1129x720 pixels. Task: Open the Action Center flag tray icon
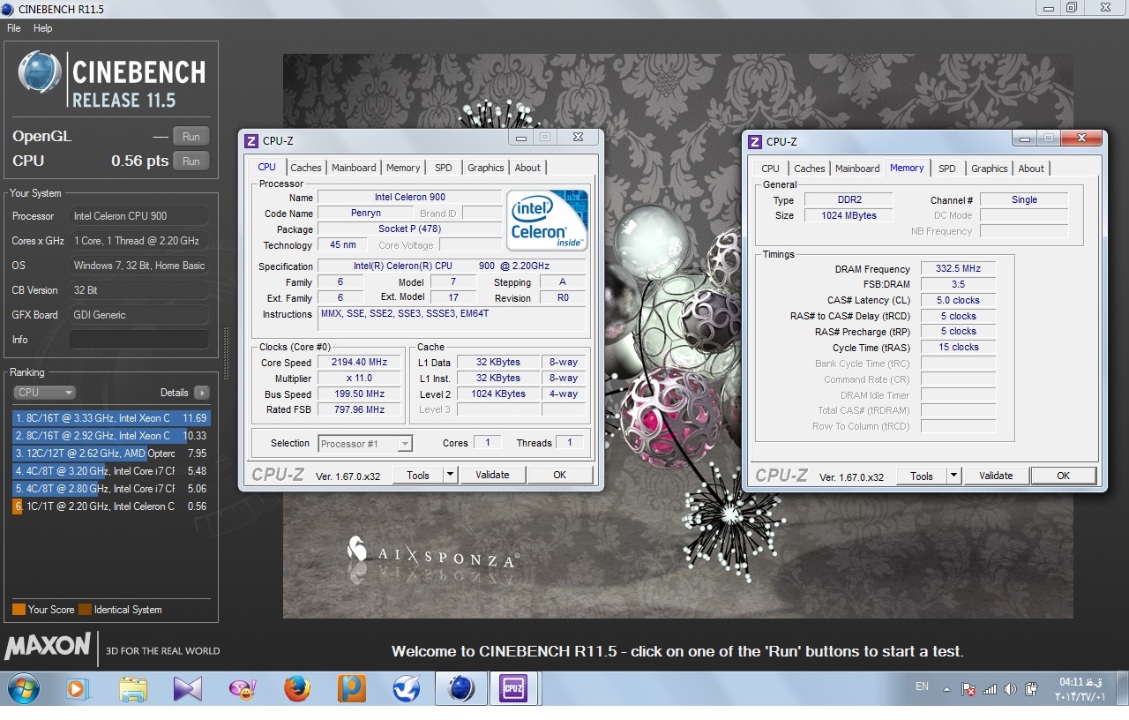968,689
